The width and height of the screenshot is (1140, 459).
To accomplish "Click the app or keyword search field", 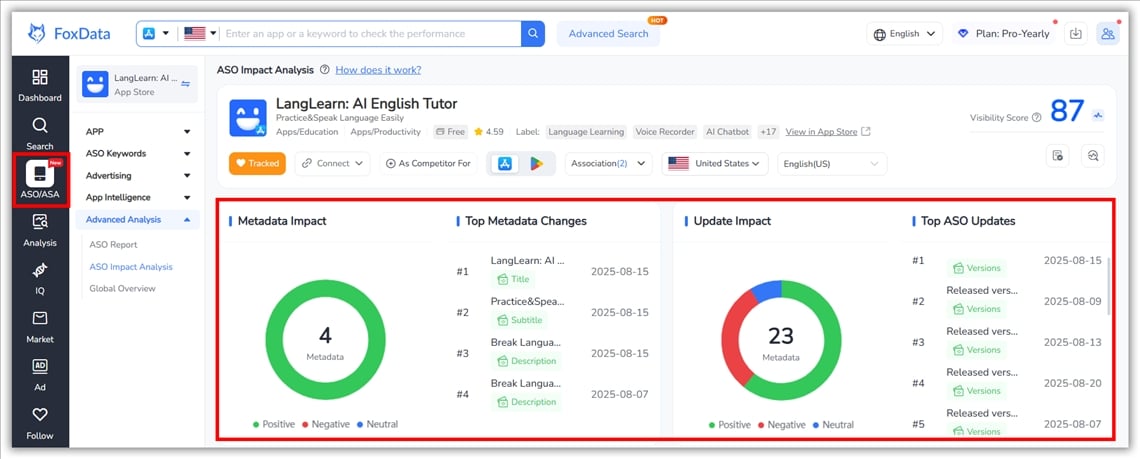I will click(372, 33).
